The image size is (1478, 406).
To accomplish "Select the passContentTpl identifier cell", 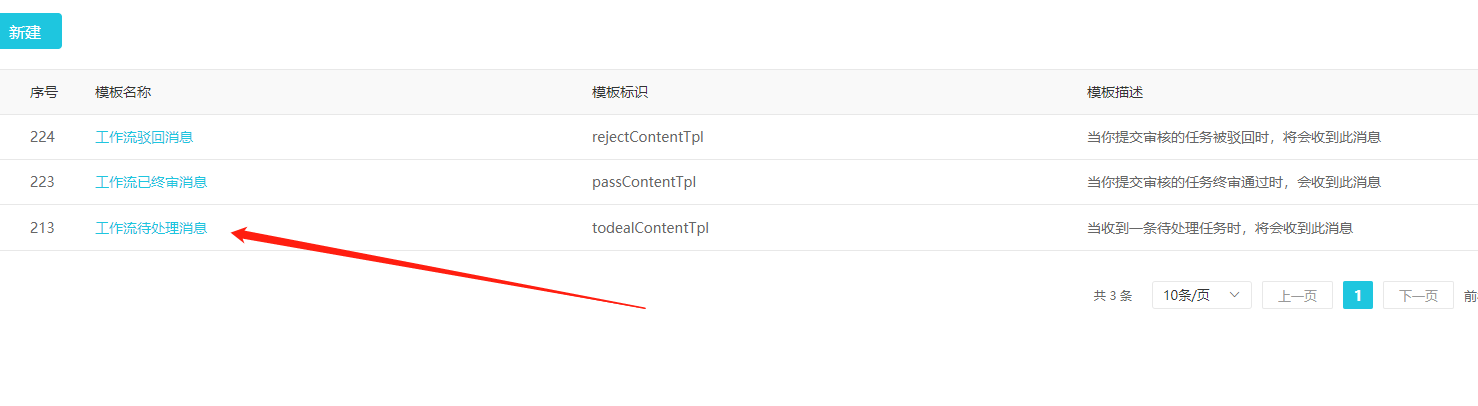I will pyautogui.click(x=644, y=182).
